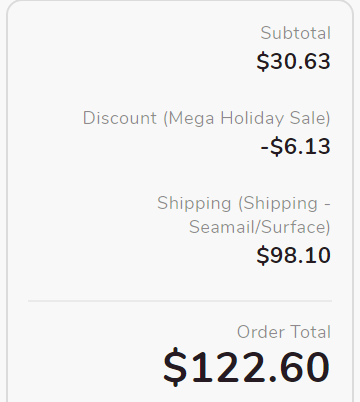Click the Order Total label
Screen dimensions: 360x402
(284, 332)
